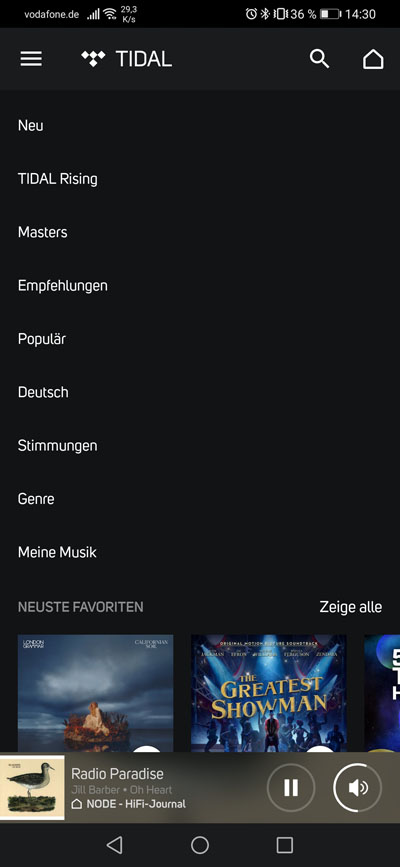The width and height of the screenshot is (400, 867).
Task: Select the Masters menu entry
Action: pos(43,232)
